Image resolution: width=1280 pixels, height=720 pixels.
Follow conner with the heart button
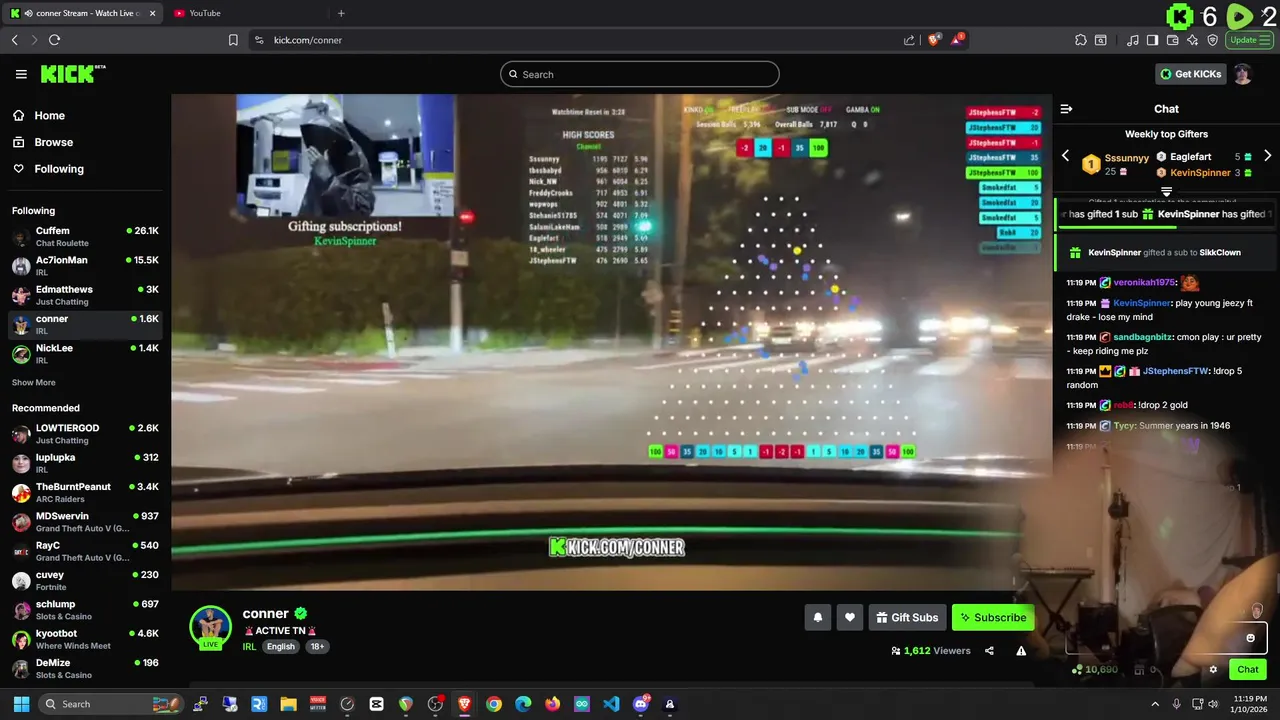[850, 618]
